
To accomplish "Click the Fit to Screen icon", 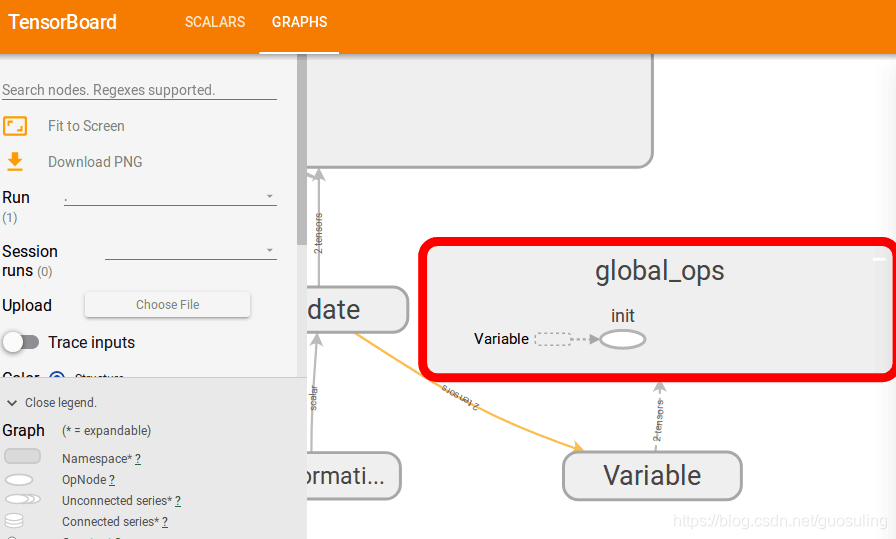I will pyautogui.click(x=15, y=126).
